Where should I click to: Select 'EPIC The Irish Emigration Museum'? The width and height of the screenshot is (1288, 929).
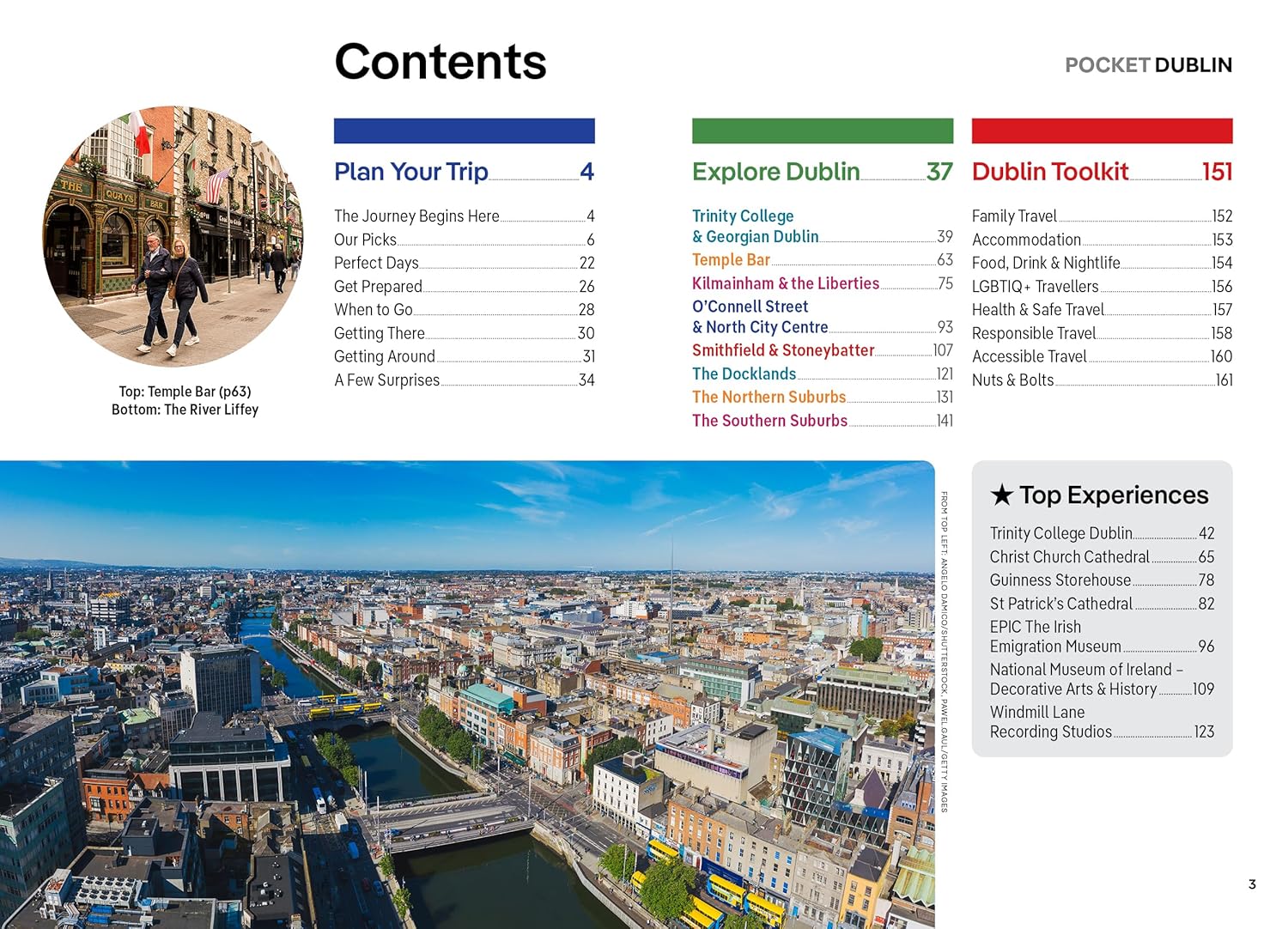[1102, 637]
